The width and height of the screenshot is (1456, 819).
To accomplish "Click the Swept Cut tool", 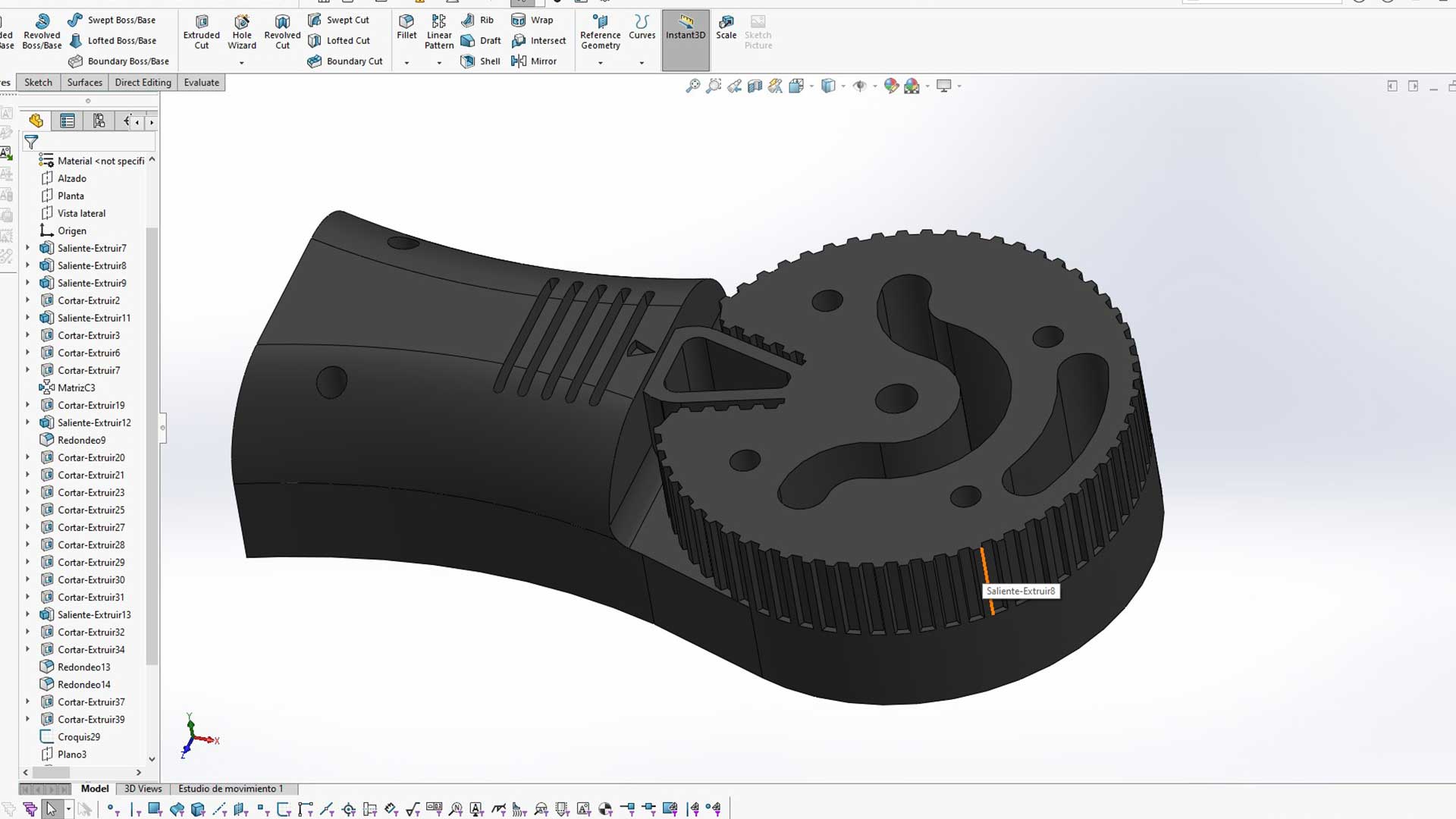I will [338, 20].
